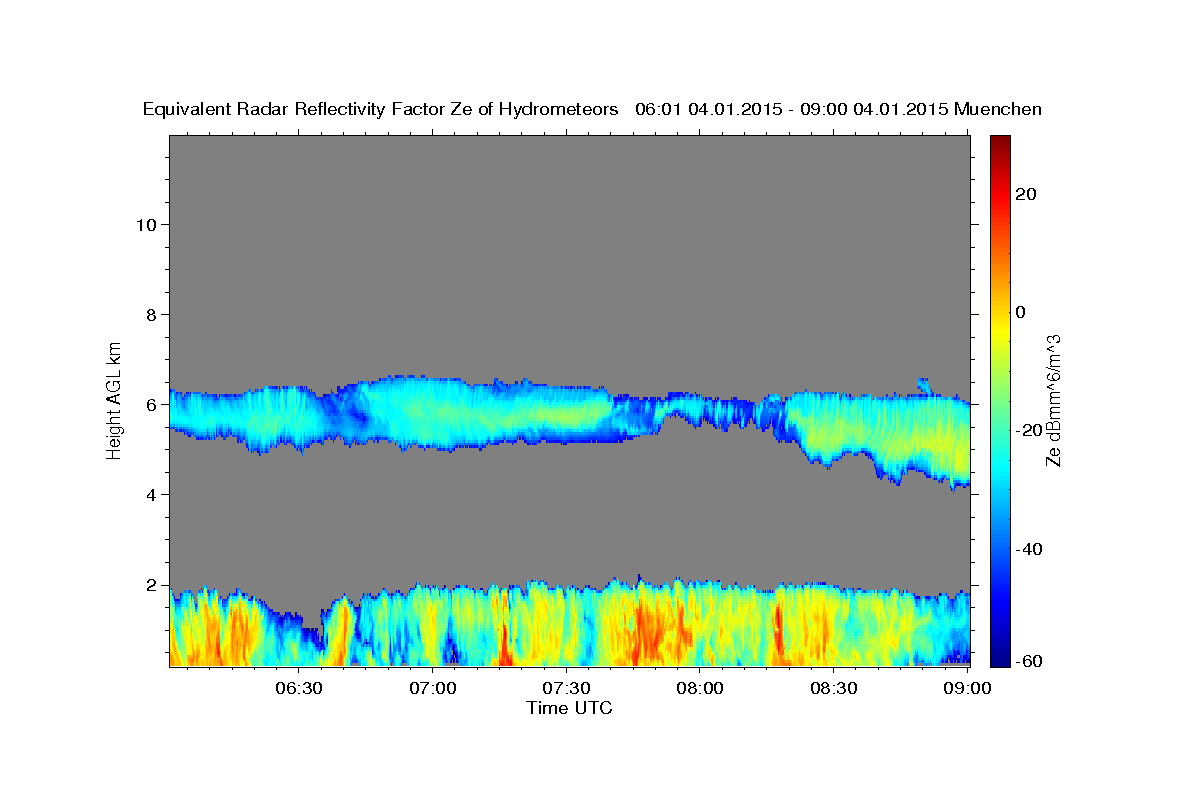
Task: Click the plot title text 'Equivalent Radar Reflectivity Factor Ze of Hydrometeors'
Action: click(x=381, y=109)
